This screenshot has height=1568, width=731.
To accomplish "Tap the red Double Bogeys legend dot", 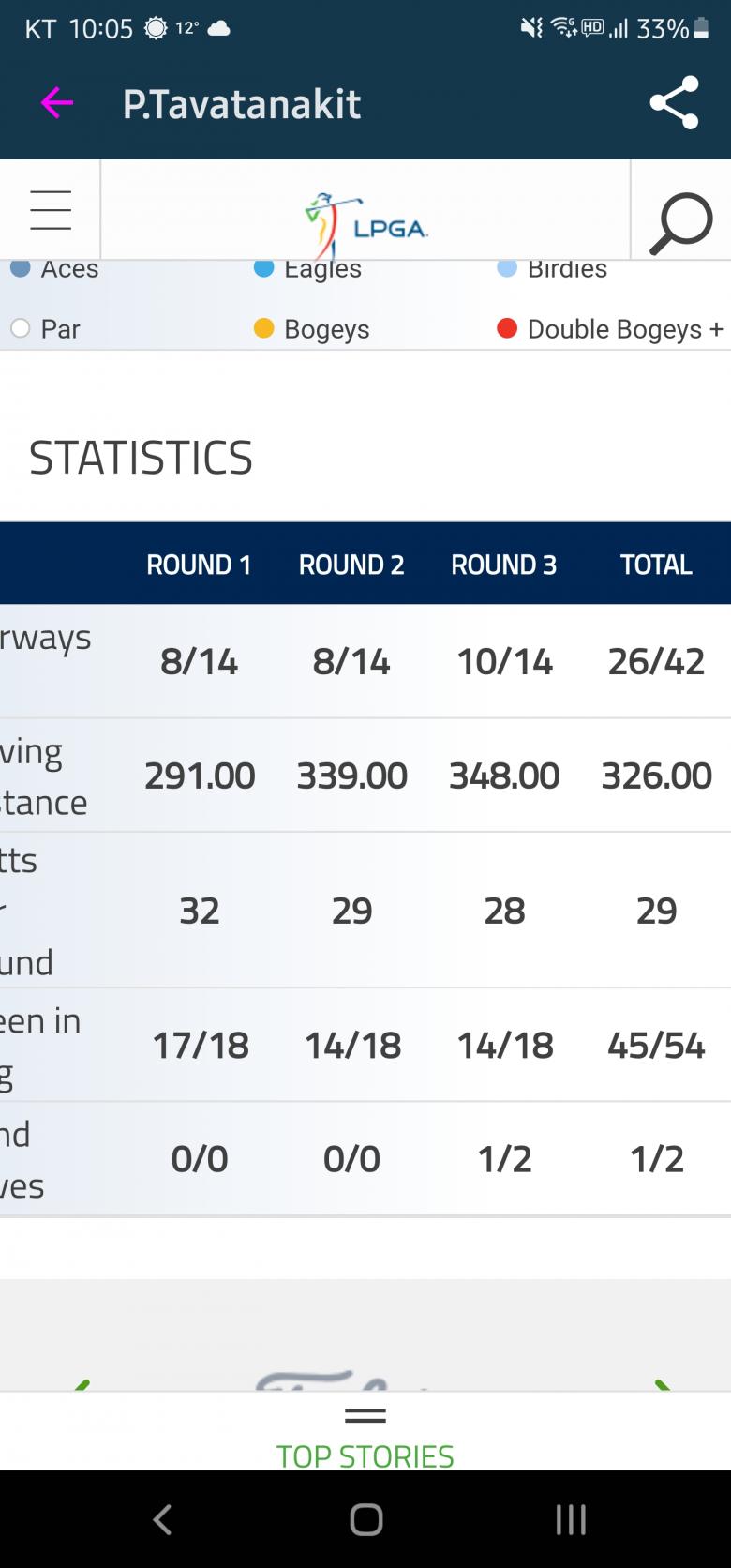I will [x=507, y=329].
